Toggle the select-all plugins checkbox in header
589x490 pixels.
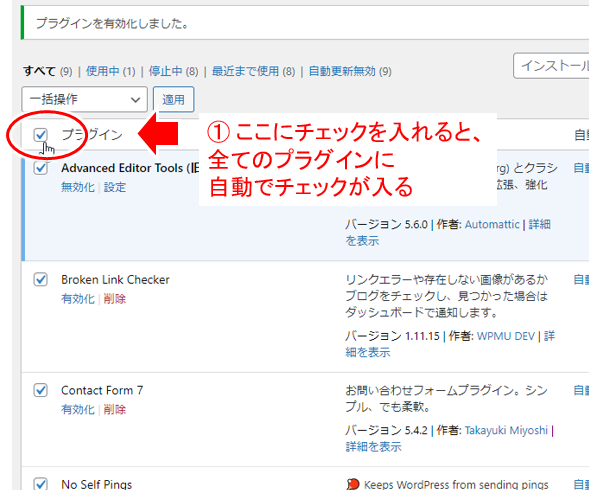40,135
